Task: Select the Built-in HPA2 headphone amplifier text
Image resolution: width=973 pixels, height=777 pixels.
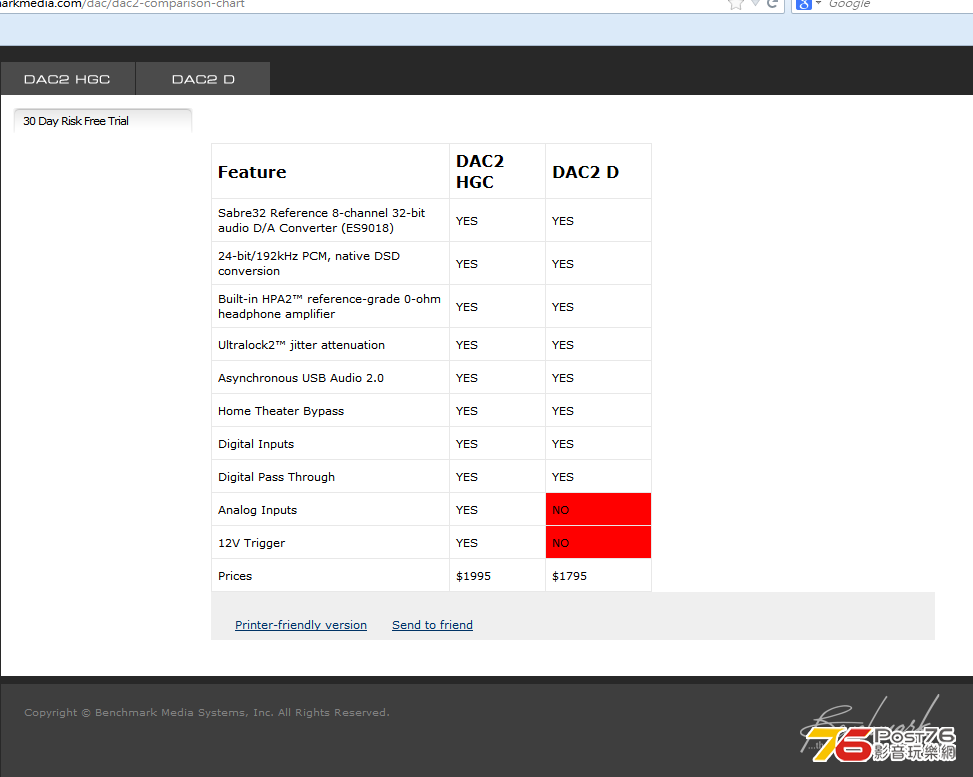Action: coord(330,306)
